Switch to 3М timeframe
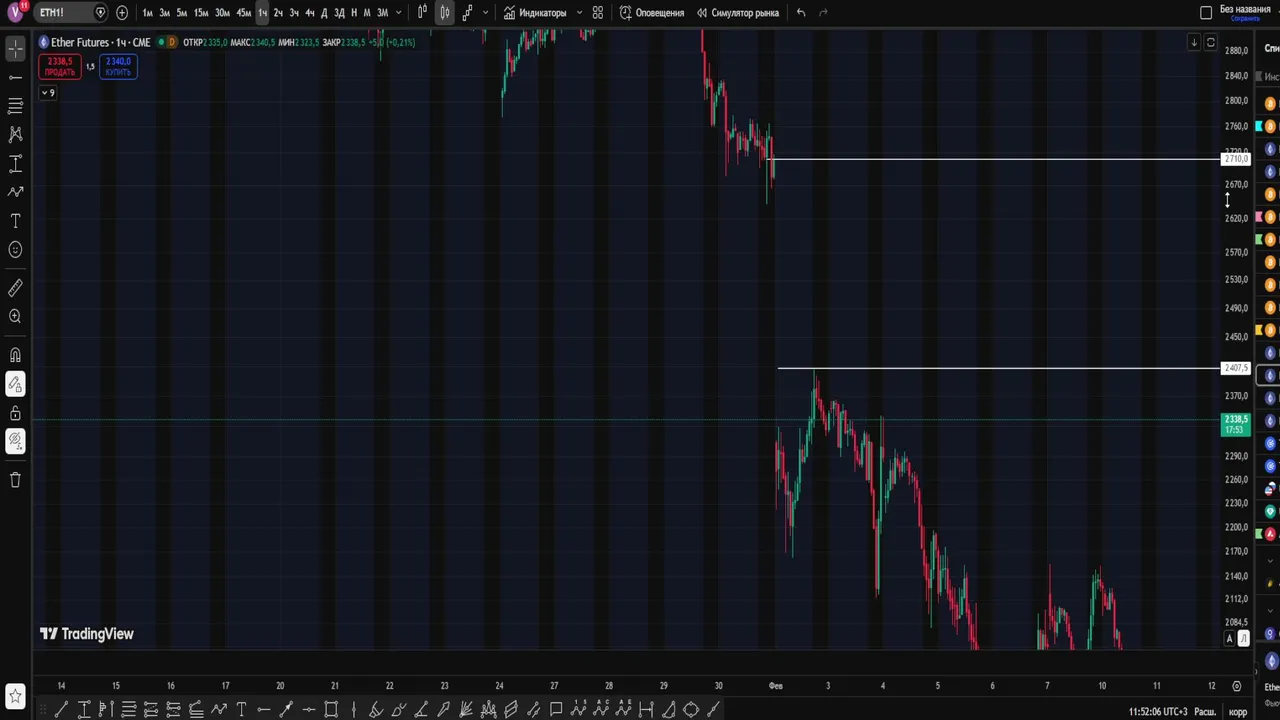The image size is (1280, 720). pyautogui.click(x=382, y=13)
